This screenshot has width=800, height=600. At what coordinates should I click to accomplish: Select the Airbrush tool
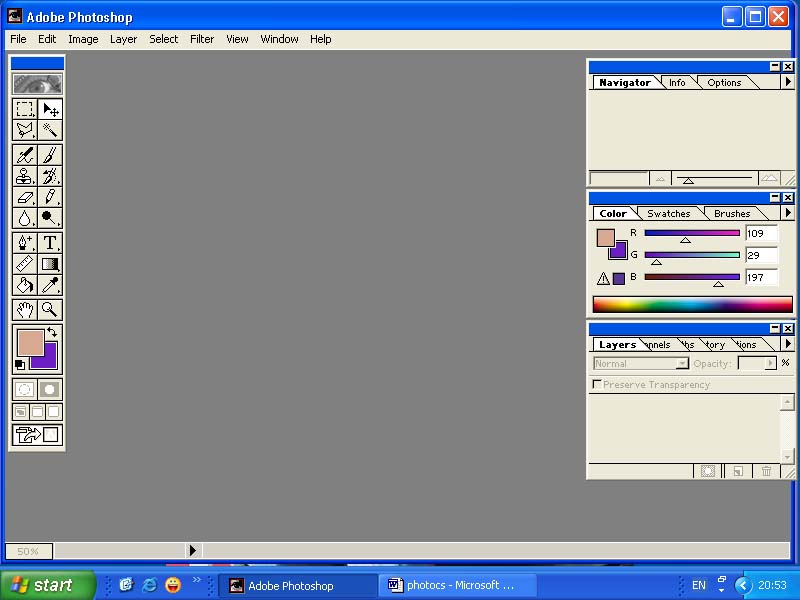(x=24, y=155)
